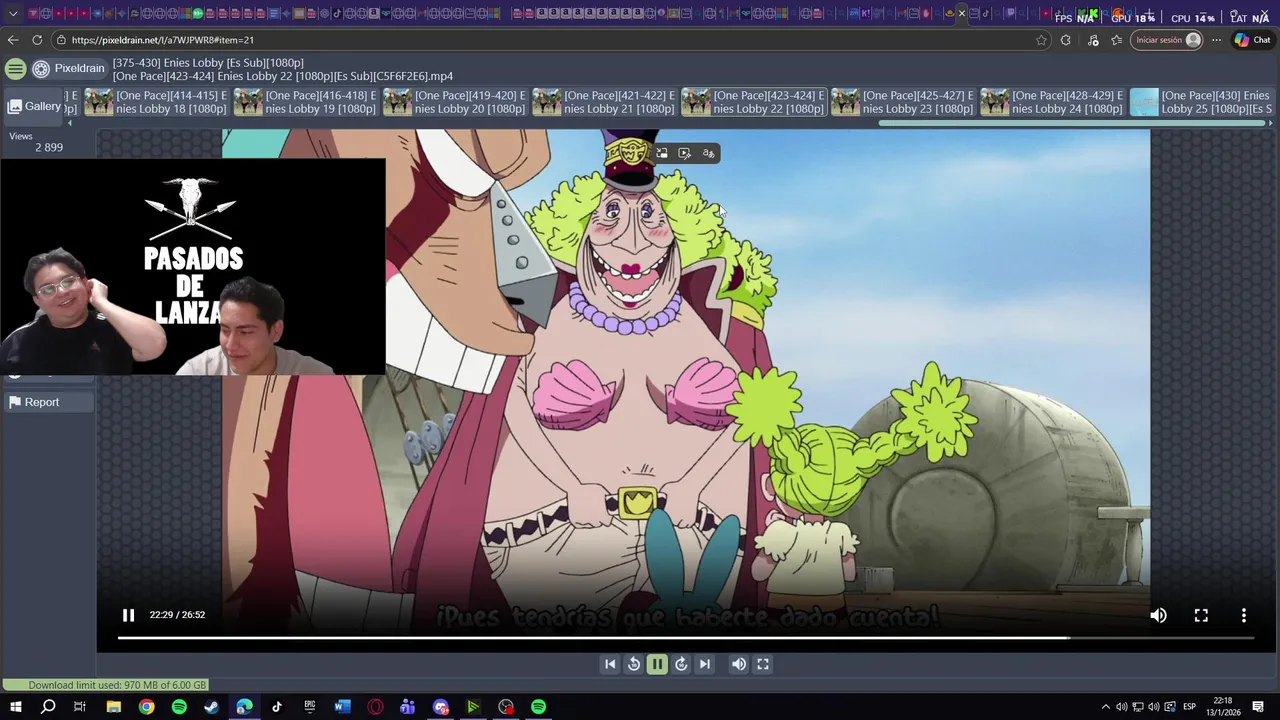Open browser favorites list icon

click(1117, 40)
